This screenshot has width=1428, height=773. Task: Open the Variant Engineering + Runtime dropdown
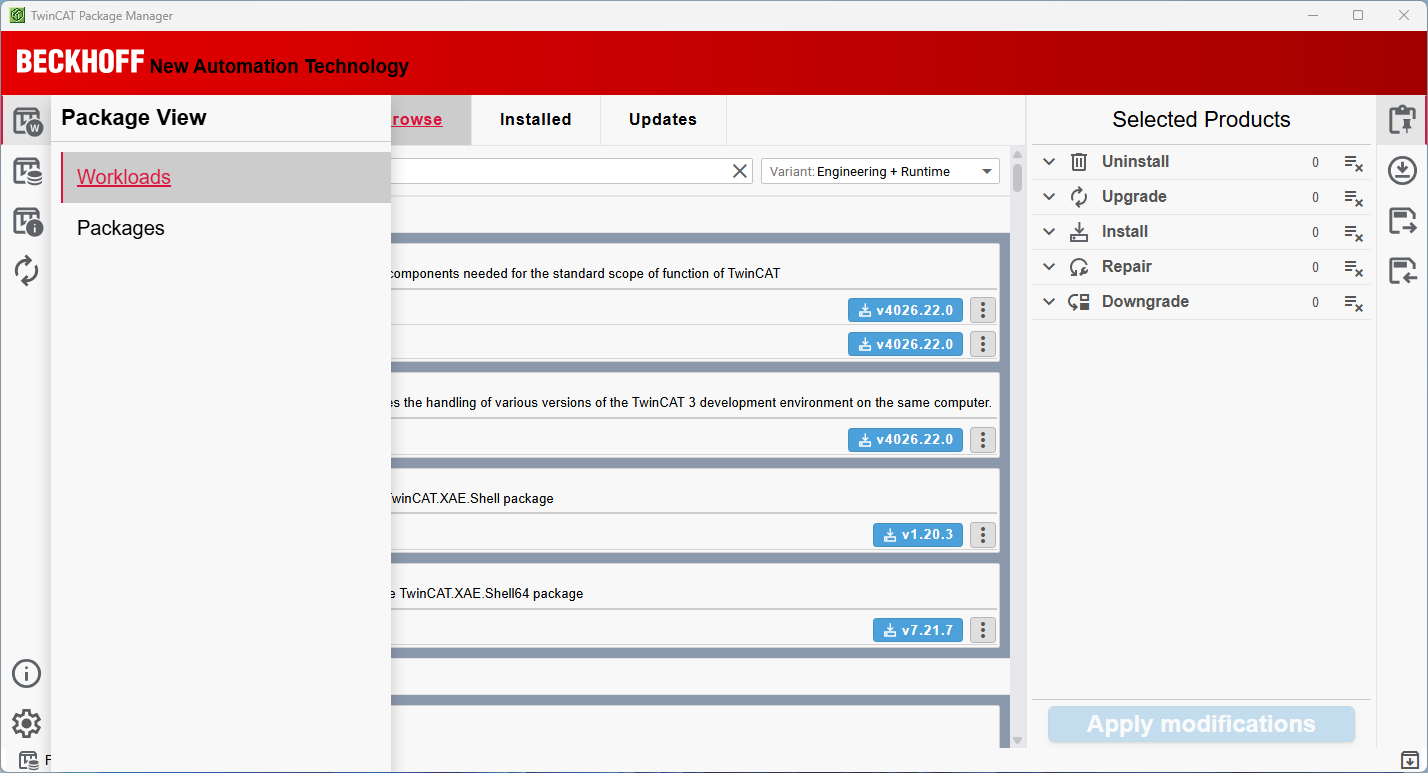click(x=880, y=171)
